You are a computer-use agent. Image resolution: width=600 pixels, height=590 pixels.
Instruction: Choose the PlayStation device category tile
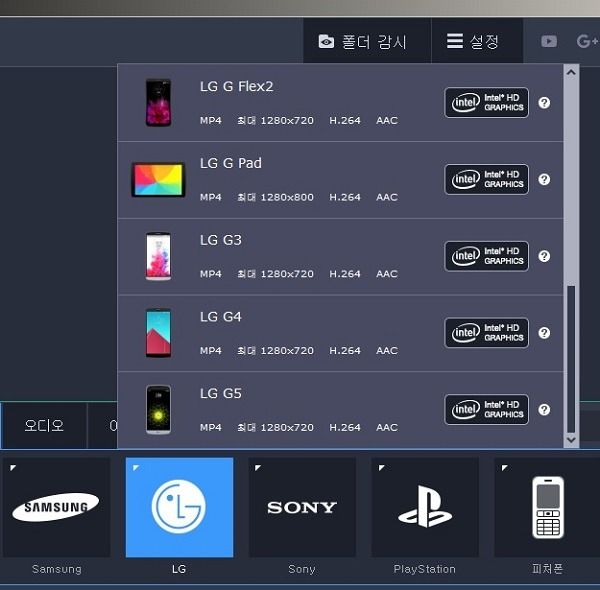click(x=425, y=507)
